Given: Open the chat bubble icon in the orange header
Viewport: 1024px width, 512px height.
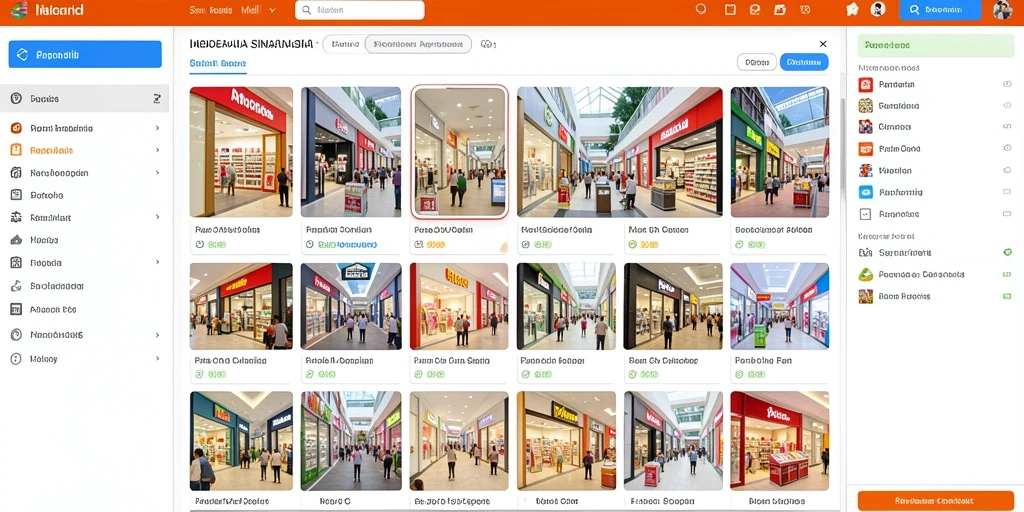Looking at the screenshot, I should (x=755, y=10).
